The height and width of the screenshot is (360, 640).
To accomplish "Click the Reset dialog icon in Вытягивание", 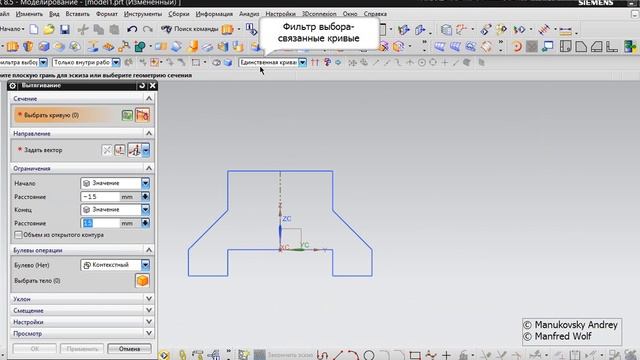I will coord(142,86).
